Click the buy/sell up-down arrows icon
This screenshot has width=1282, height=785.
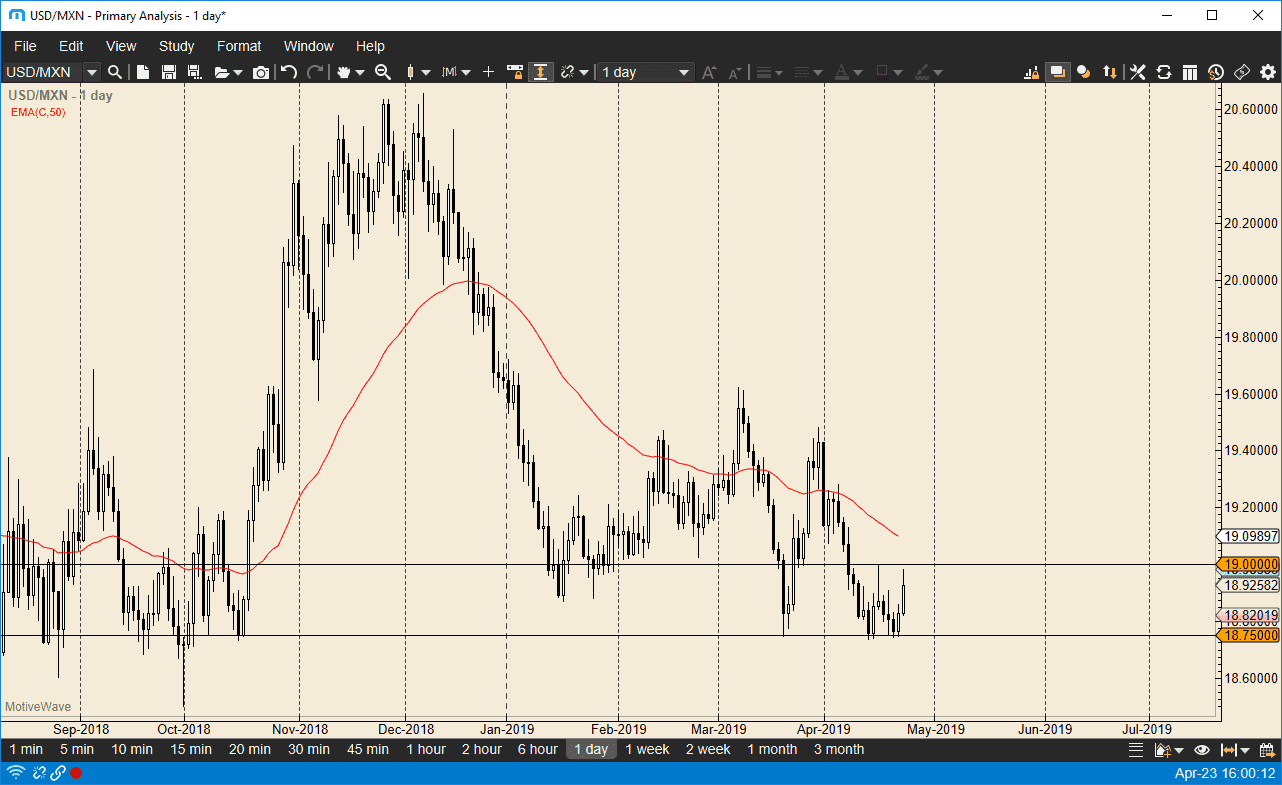coord(1110,72)
